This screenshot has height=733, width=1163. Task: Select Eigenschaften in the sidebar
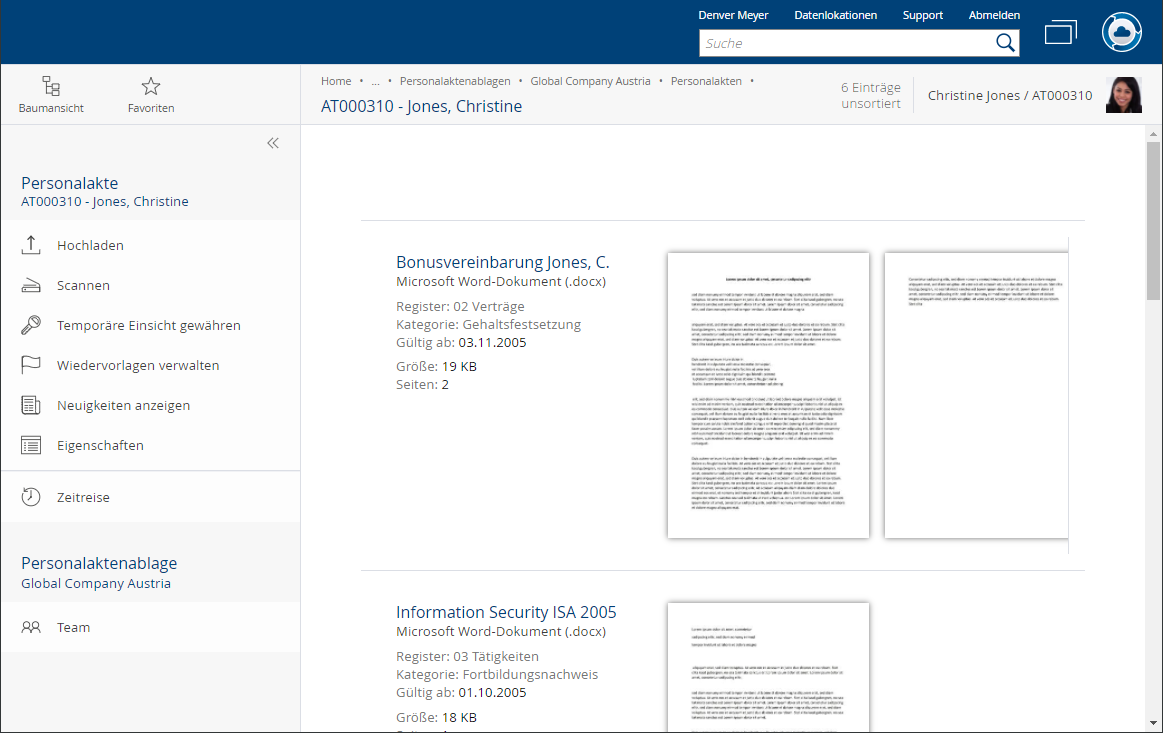(x=100, y=445)
